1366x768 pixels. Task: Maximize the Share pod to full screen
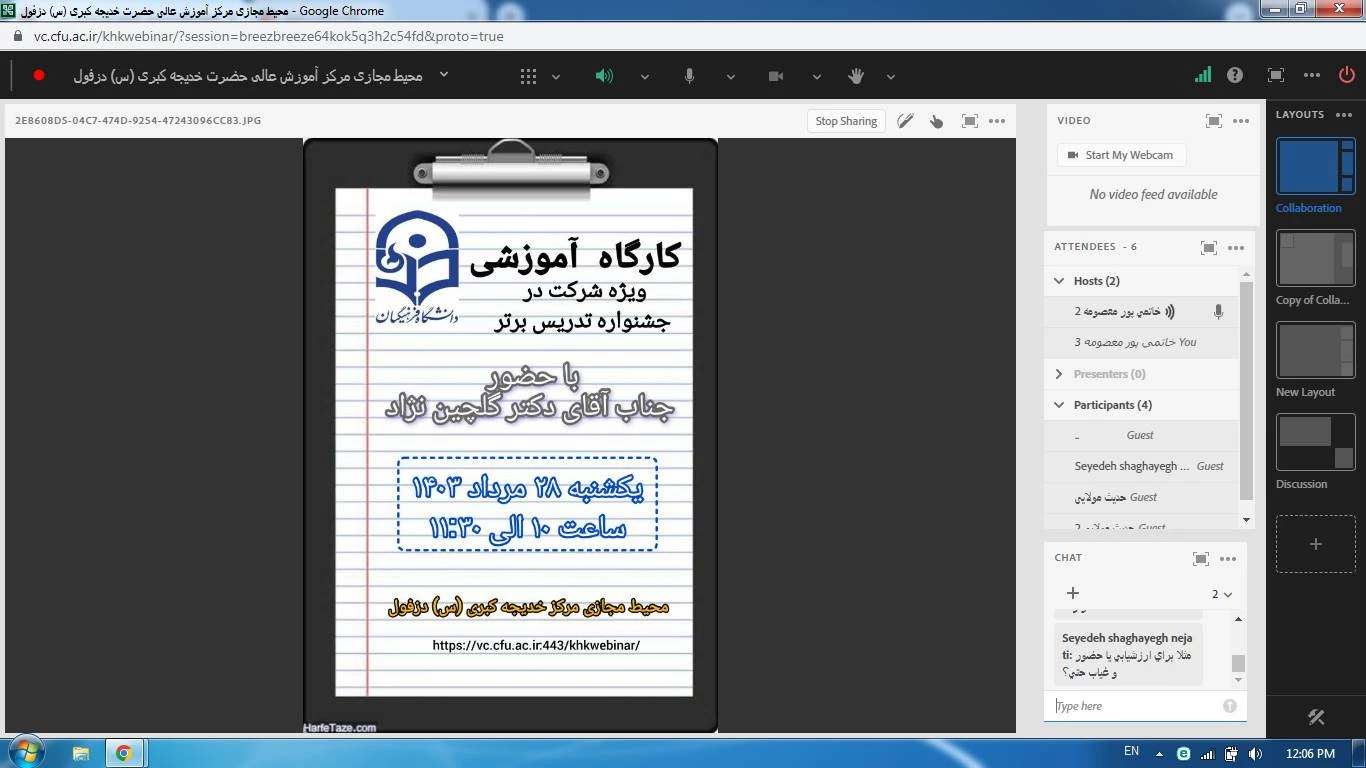click(969, 121)
